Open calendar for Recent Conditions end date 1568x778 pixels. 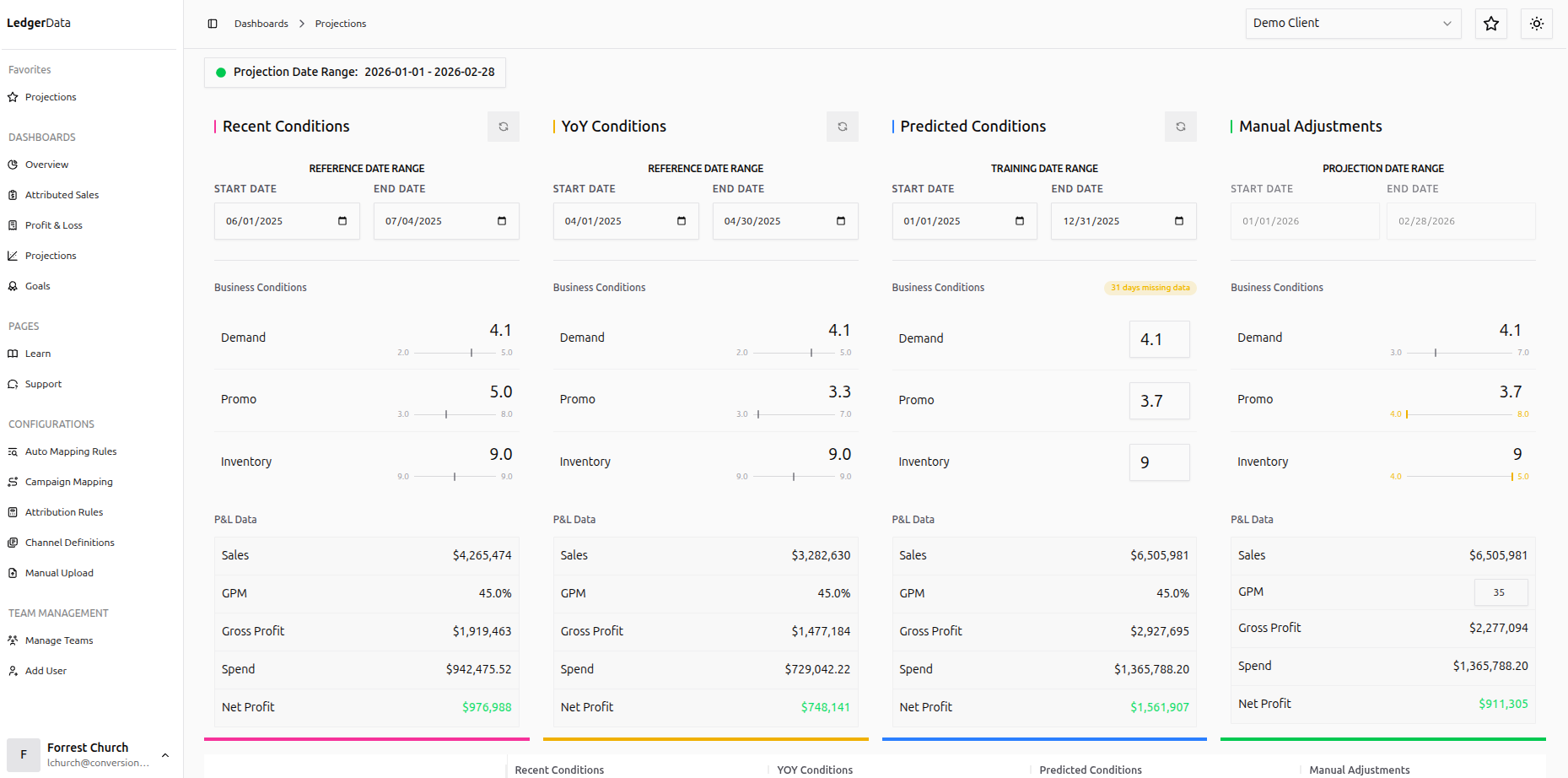[502, 221]
